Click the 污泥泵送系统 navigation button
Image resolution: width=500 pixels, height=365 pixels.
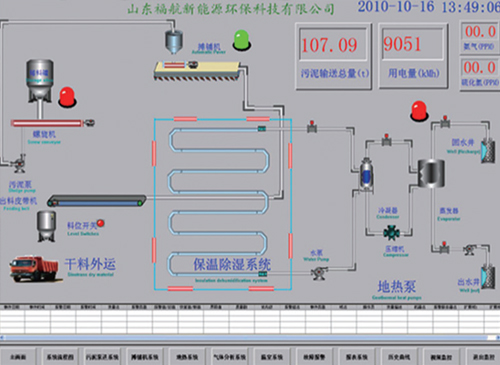pyautogui.click(x=102, y=357)
